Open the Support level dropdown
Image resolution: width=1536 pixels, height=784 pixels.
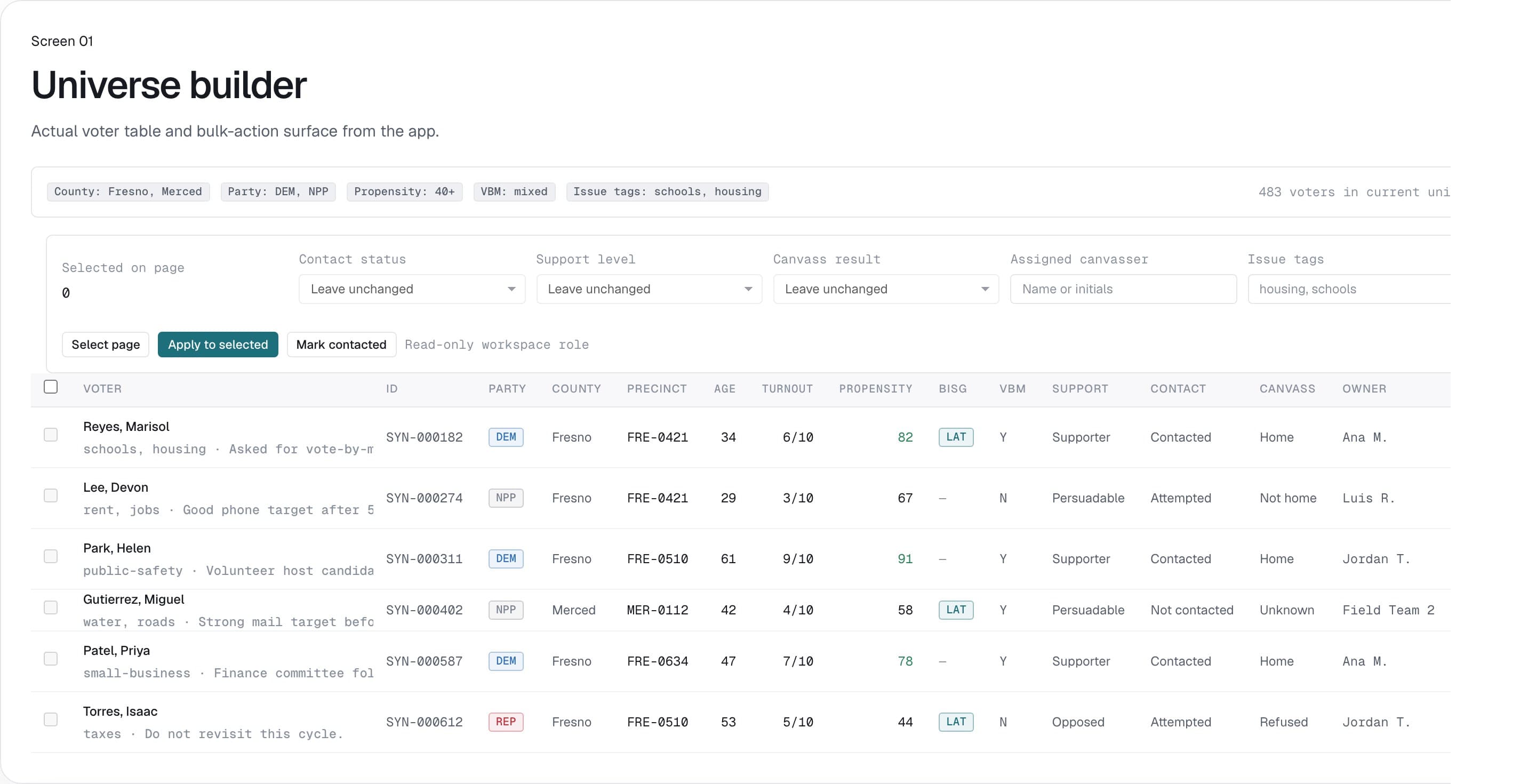(648, 289)
